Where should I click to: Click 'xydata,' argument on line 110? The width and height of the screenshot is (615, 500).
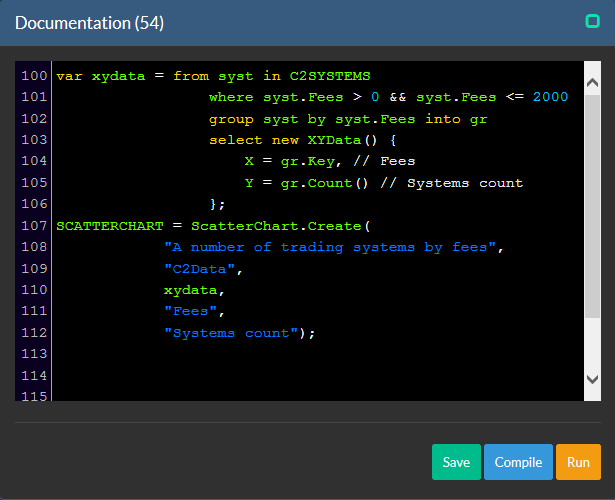[194, 291]
